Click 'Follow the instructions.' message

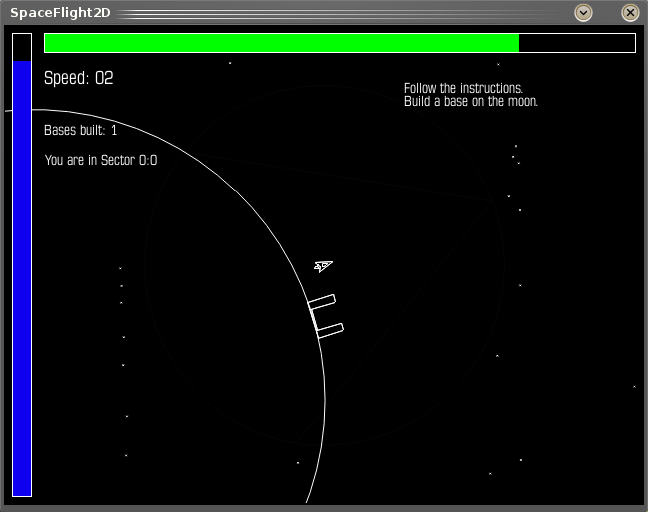coord(463,88)
